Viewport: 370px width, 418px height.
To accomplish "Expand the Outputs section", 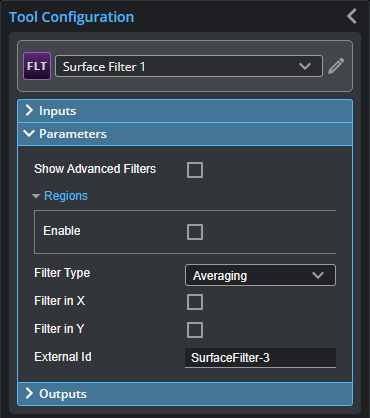I will 185,394.
